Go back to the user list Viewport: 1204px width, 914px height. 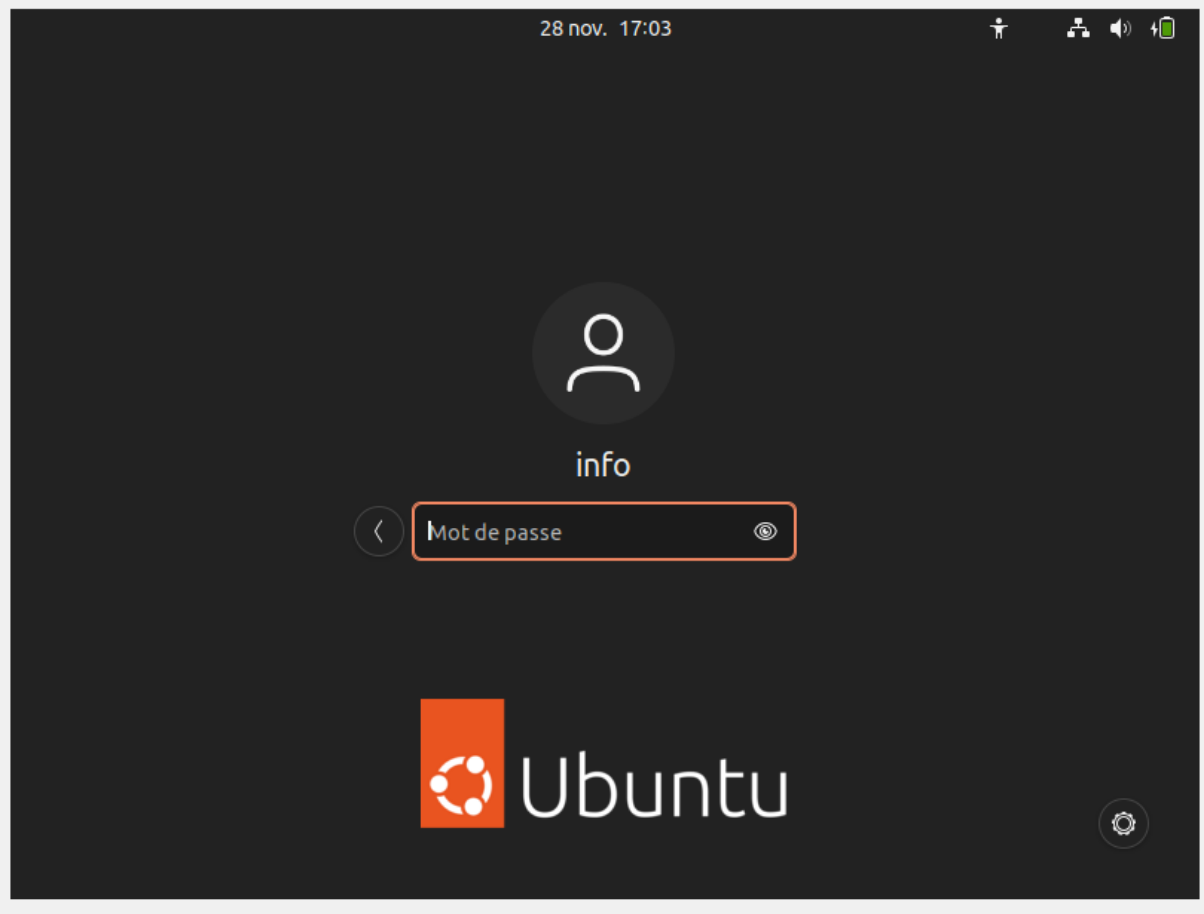(x=379, y=531)
